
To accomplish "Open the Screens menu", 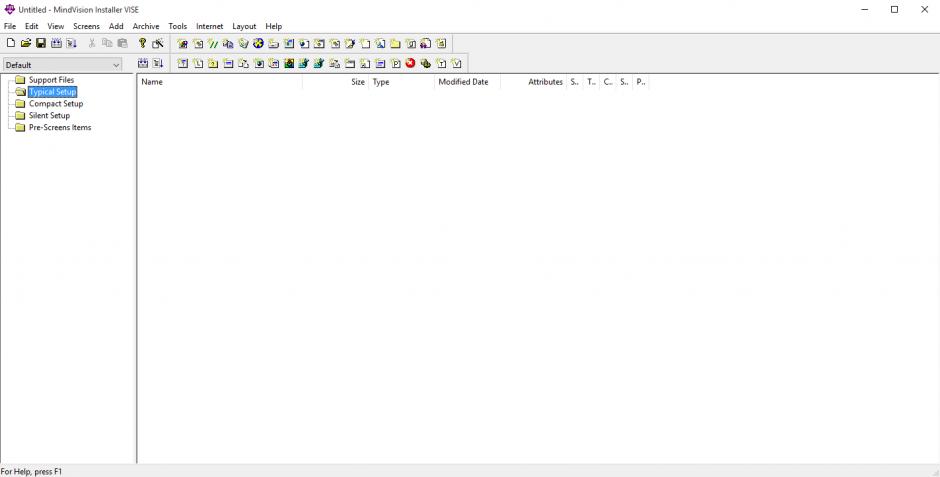I will (x=86, y=26).
